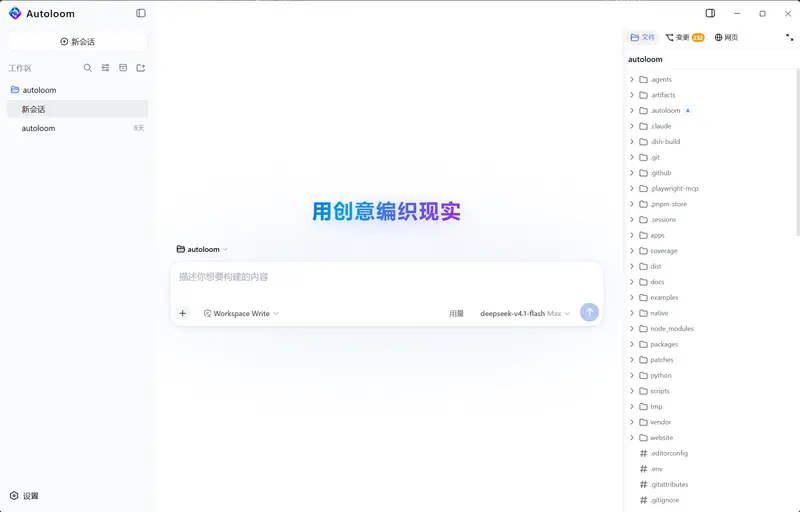Click the packages folder icon

pos(643,344)
